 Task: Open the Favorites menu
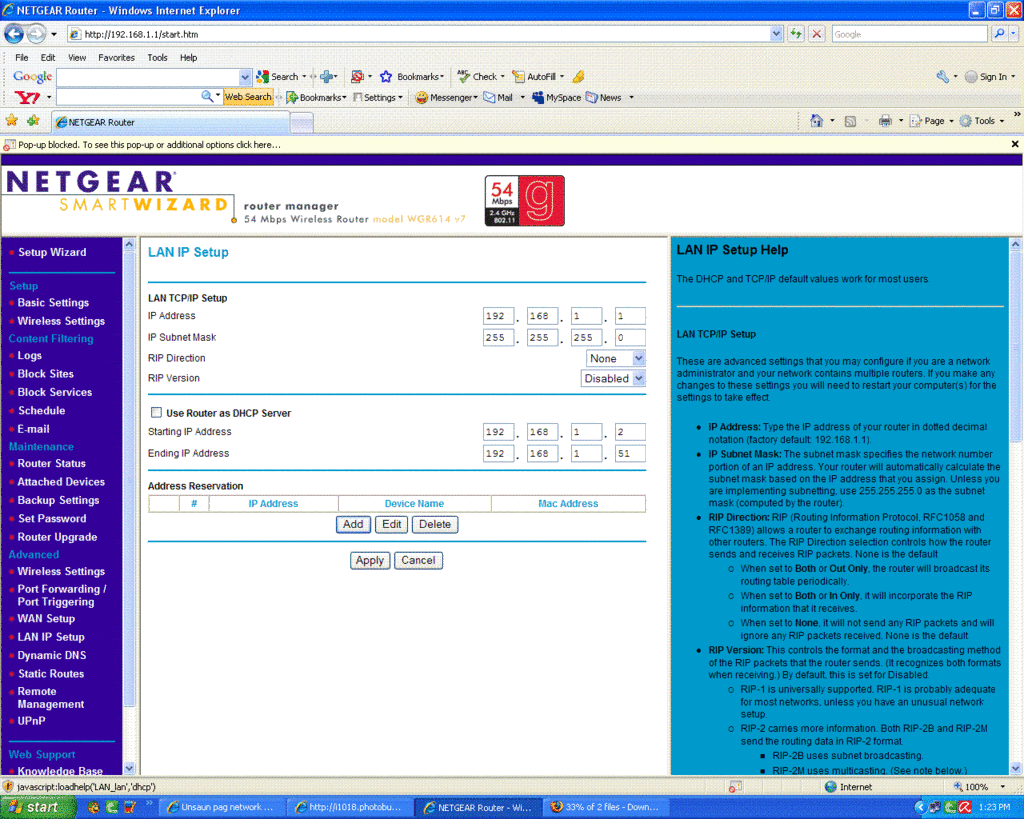tap(116, 57)
